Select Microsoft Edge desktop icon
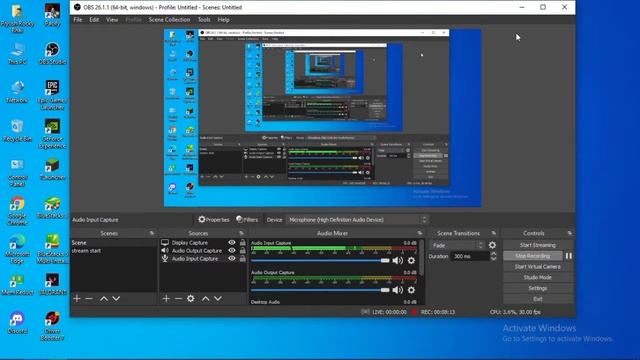This screenshot has height=360, width=640. point(17,249)
